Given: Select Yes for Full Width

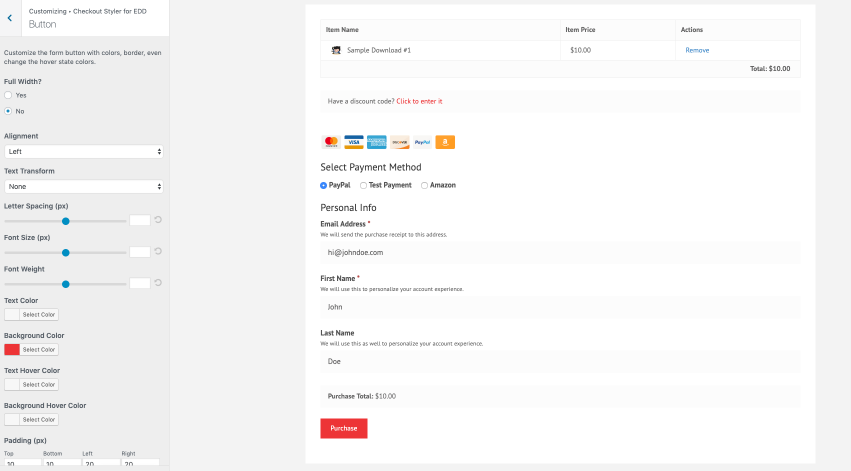Looking at the screenshot, I should [x=8, y=95].
